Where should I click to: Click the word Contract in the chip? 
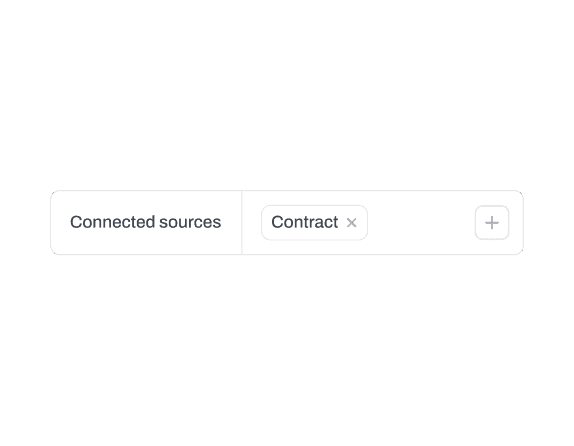coord(305,222)
